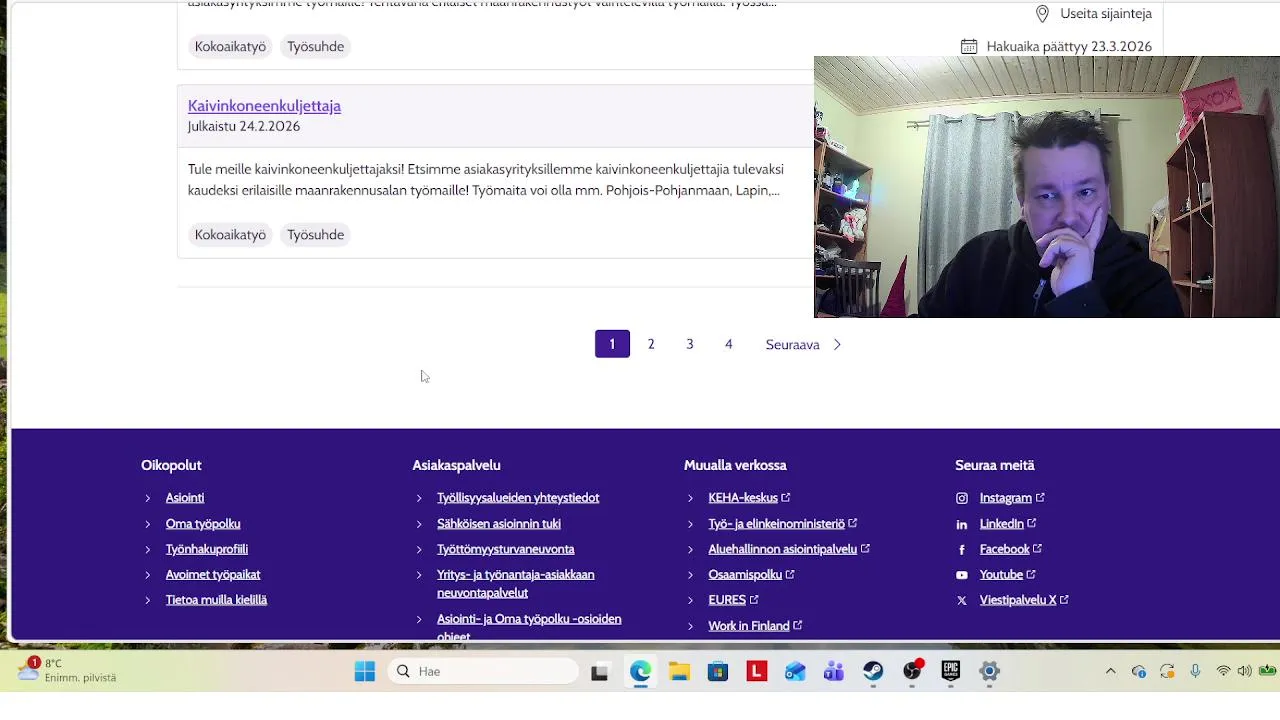Open Microsoft Teams from the taskbar
This screenshot has height=720, width=1280.
pos(834,672)
